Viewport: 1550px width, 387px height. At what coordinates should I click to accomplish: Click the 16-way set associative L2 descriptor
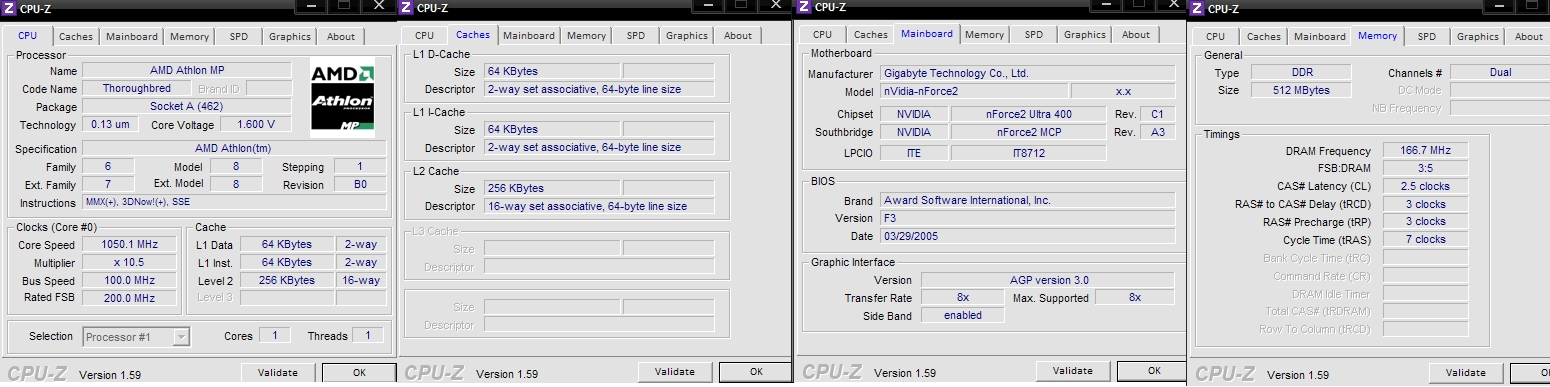tap(599, 207)
